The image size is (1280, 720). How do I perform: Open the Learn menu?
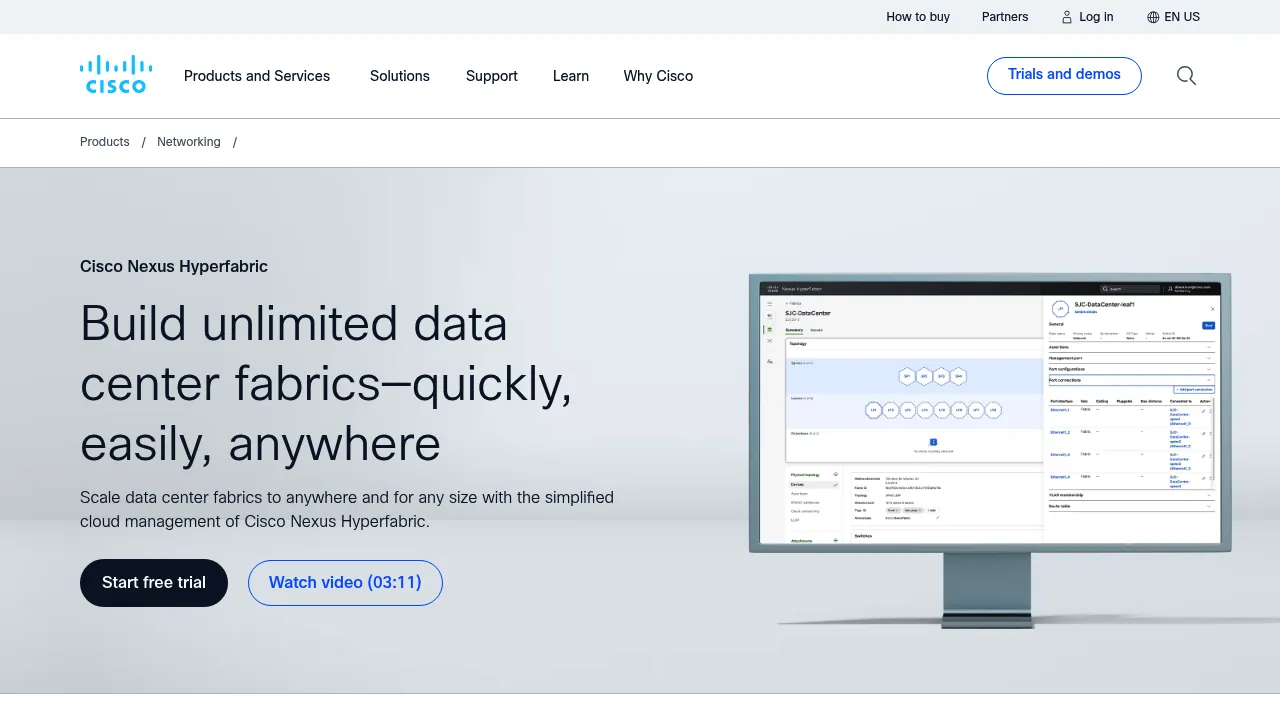(571, 76)
